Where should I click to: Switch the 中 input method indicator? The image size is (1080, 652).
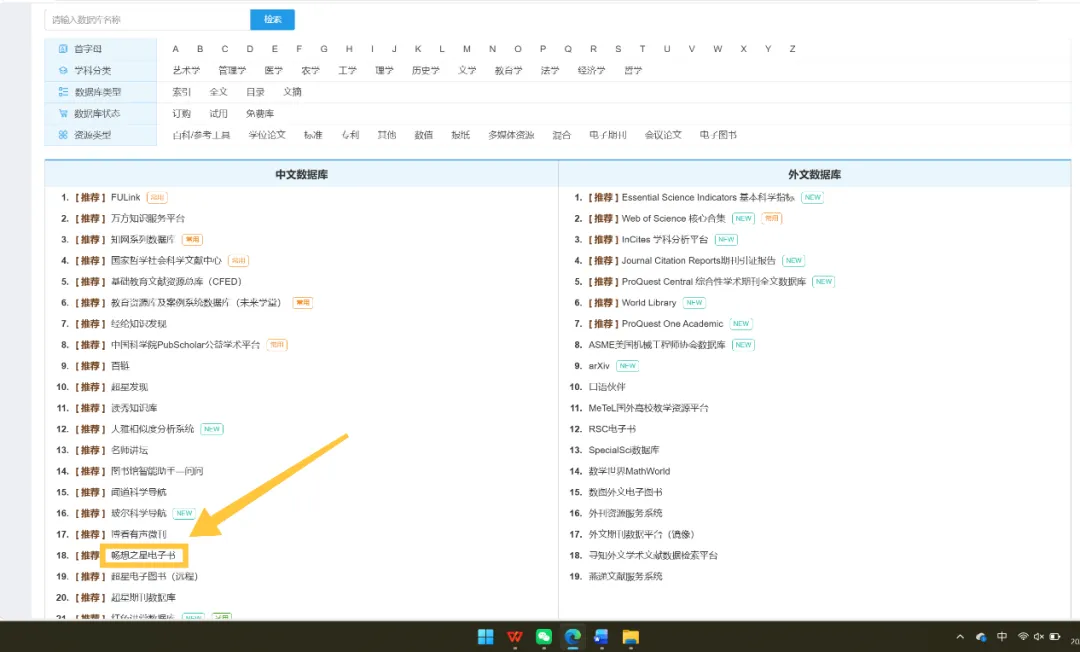point(1002,637)
